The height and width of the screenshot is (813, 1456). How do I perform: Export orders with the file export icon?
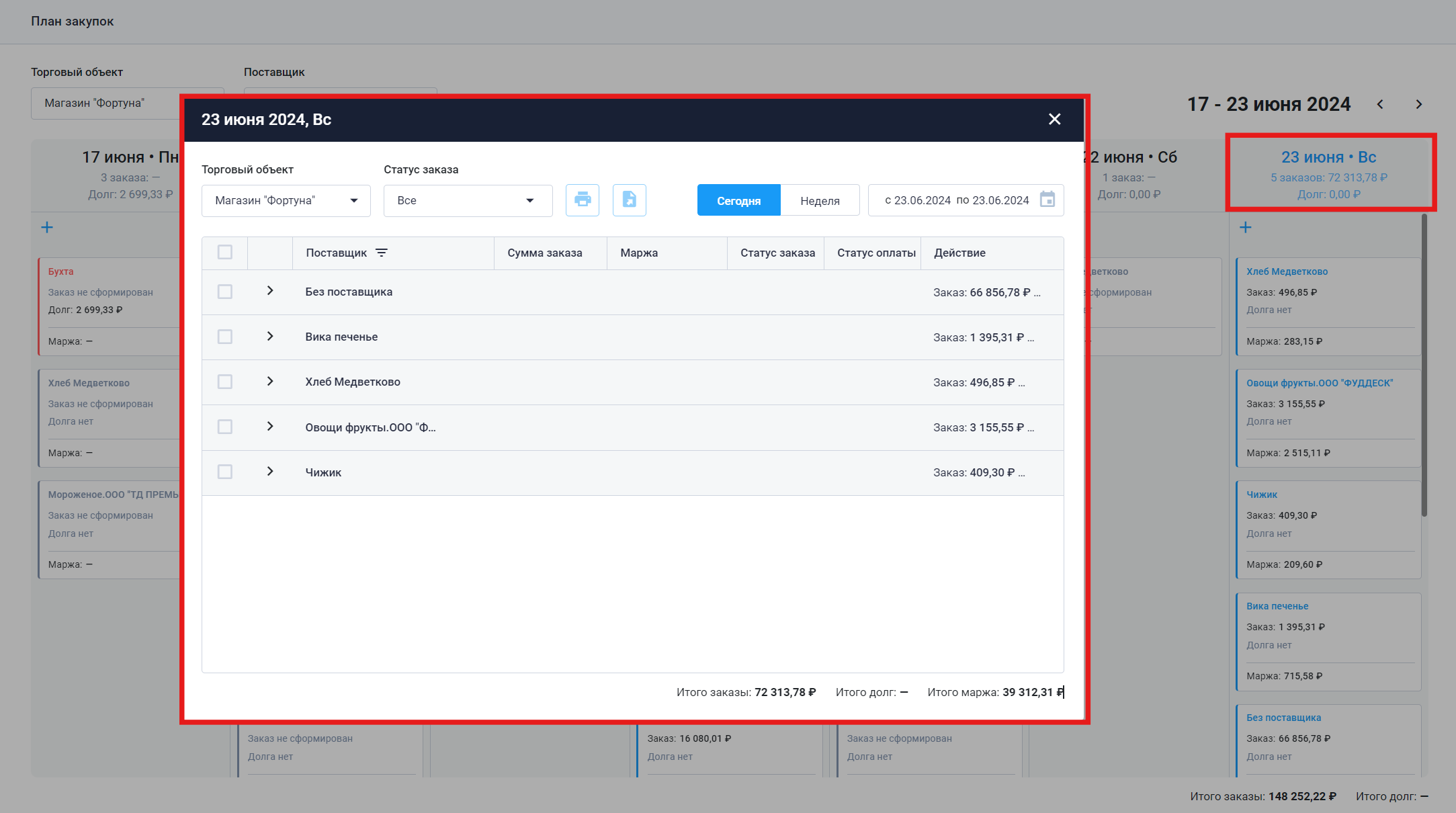(630, 200)
